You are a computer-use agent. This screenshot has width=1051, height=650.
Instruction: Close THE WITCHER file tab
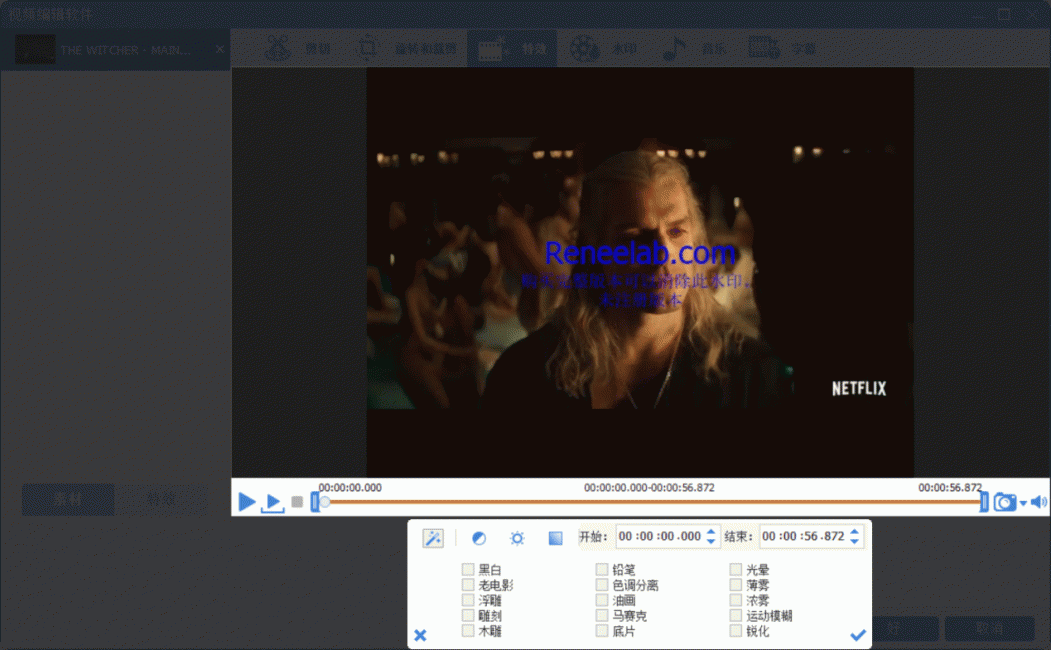(x=220, y=49)
